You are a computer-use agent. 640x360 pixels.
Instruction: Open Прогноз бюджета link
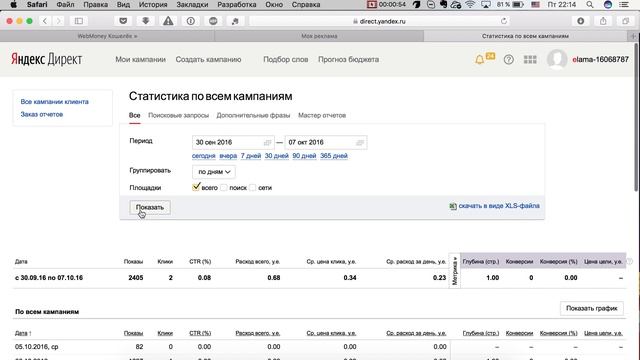[349, 60]
